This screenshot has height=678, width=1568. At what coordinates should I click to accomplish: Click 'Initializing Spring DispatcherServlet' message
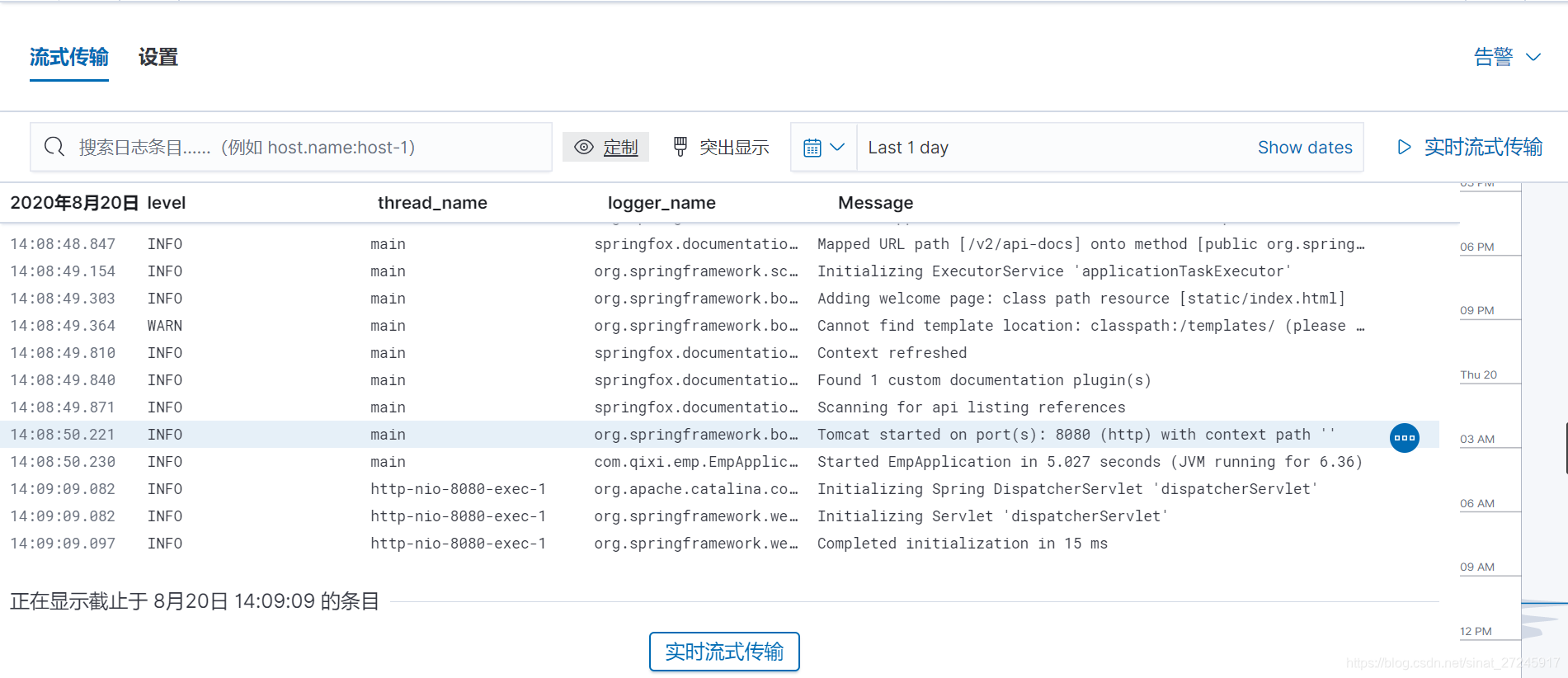pos(1067,489)
